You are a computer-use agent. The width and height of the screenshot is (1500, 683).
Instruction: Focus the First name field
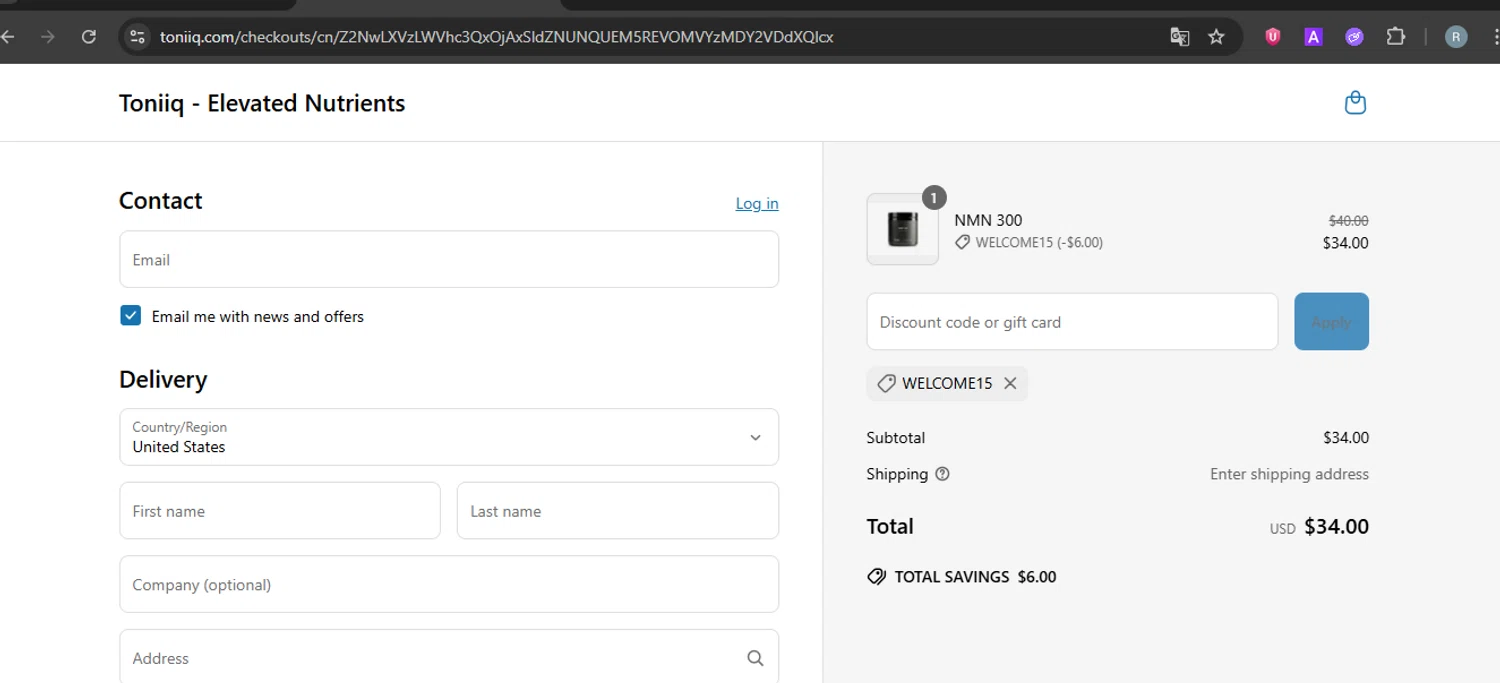tap(280, 511)
